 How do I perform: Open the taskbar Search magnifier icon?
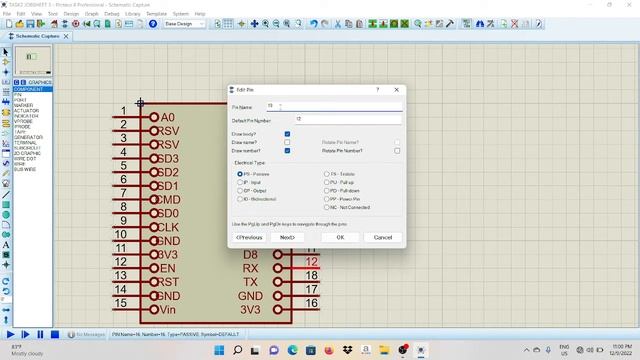[x=237, y=350]
